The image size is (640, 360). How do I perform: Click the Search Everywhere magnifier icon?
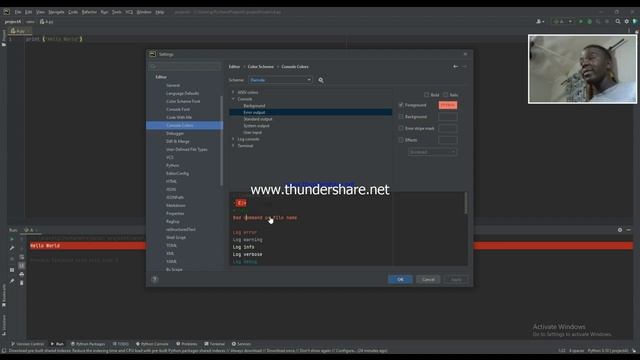tap(618, 22)
